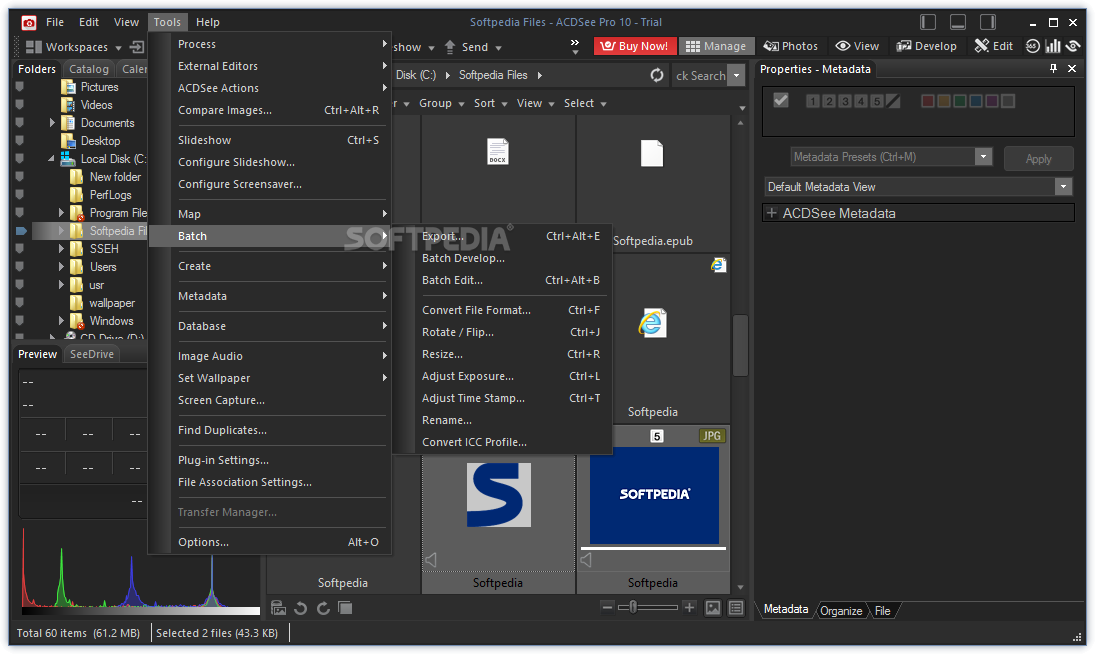
Task: Open the Photos mode
Action: pos(791,46)
